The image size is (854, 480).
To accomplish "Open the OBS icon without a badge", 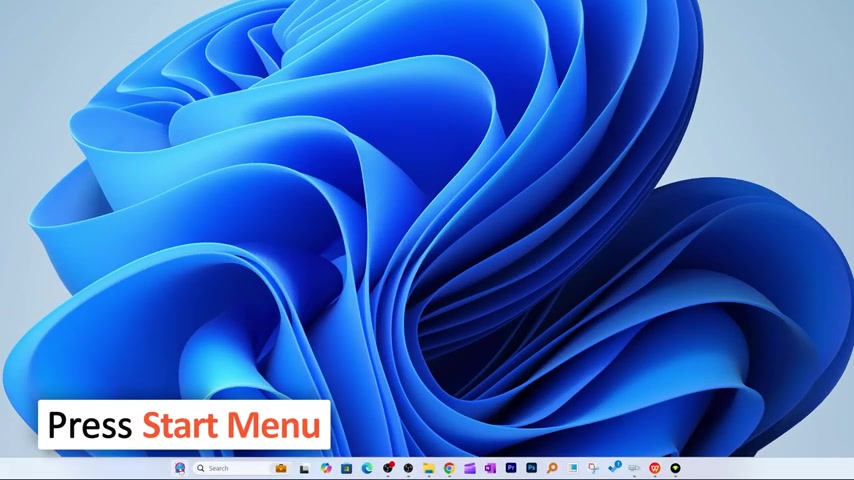I will click(x=408, y=468).
